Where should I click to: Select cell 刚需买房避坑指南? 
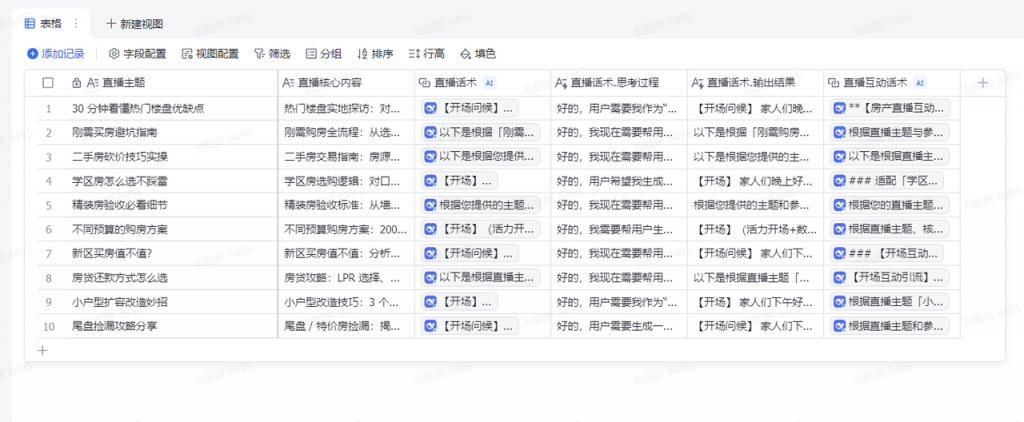pyautogui.click(x=173, y=133)
